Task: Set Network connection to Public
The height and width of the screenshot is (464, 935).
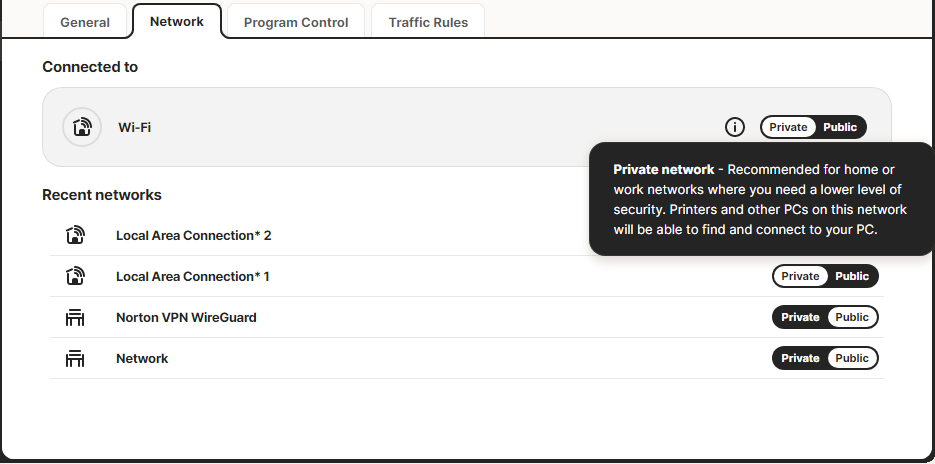Action: (x=852, y=358)
